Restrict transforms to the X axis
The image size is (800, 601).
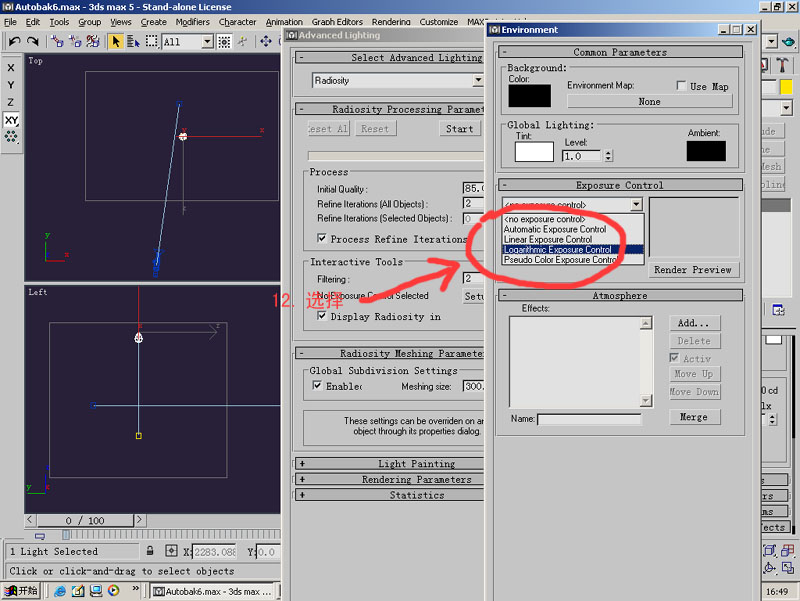click(11, 67)
